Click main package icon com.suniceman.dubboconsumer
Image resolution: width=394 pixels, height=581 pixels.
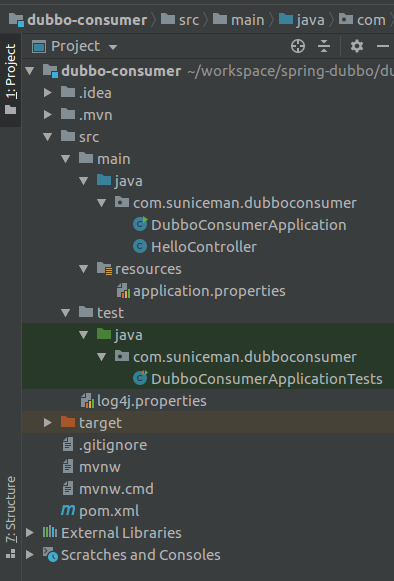(x=122, y=202)
